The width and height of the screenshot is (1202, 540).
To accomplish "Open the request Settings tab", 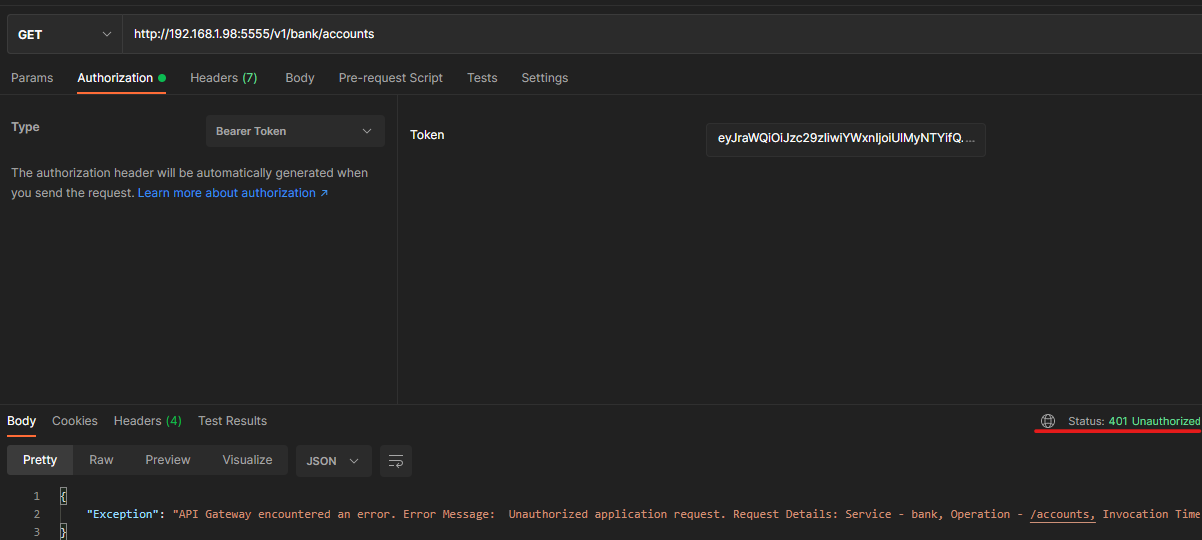I will click(x=544, y=78).
